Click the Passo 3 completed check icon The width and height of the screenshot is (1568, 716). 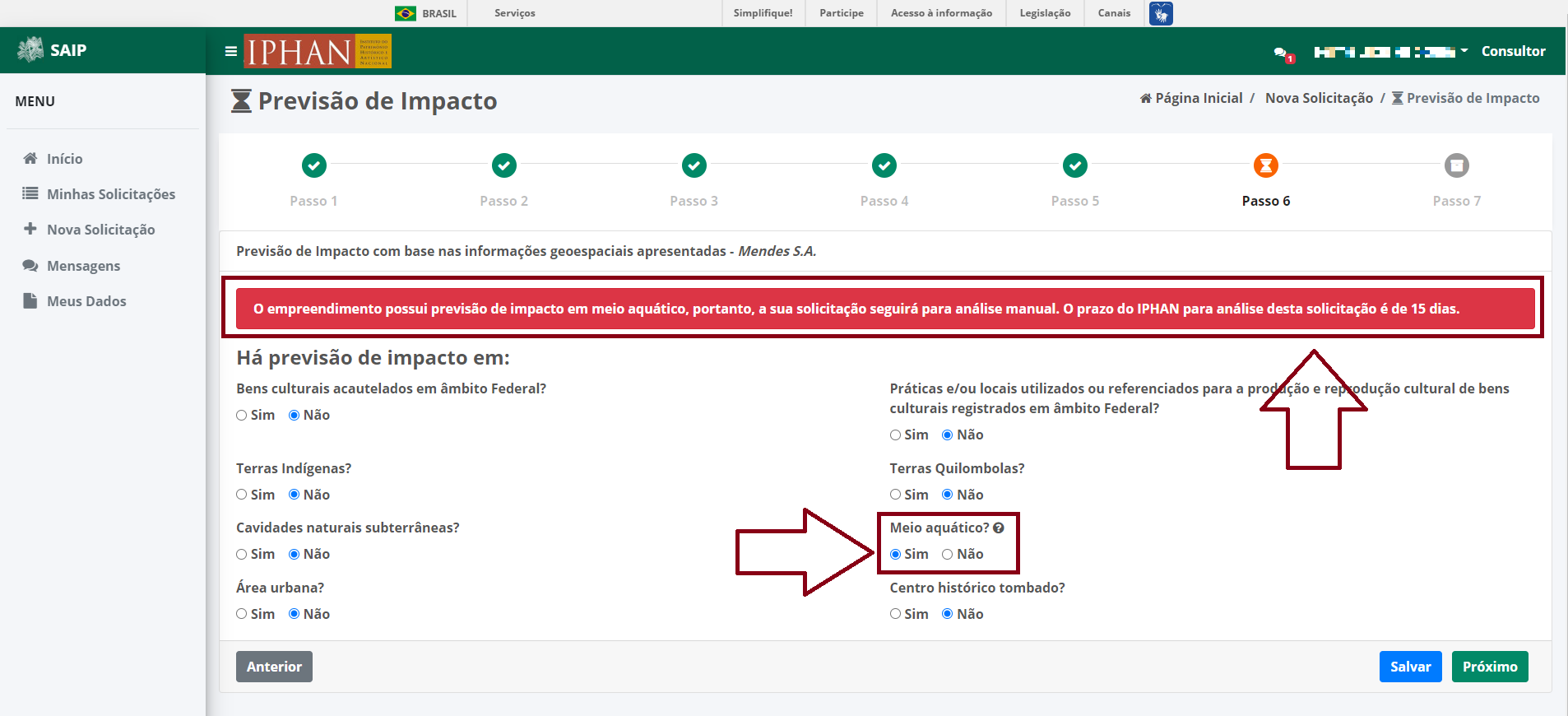tap(694, 165)
